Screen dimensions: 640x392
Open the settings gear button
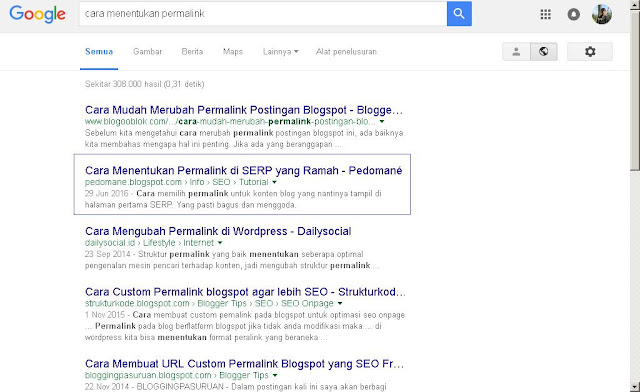click(x=590, y=51)
